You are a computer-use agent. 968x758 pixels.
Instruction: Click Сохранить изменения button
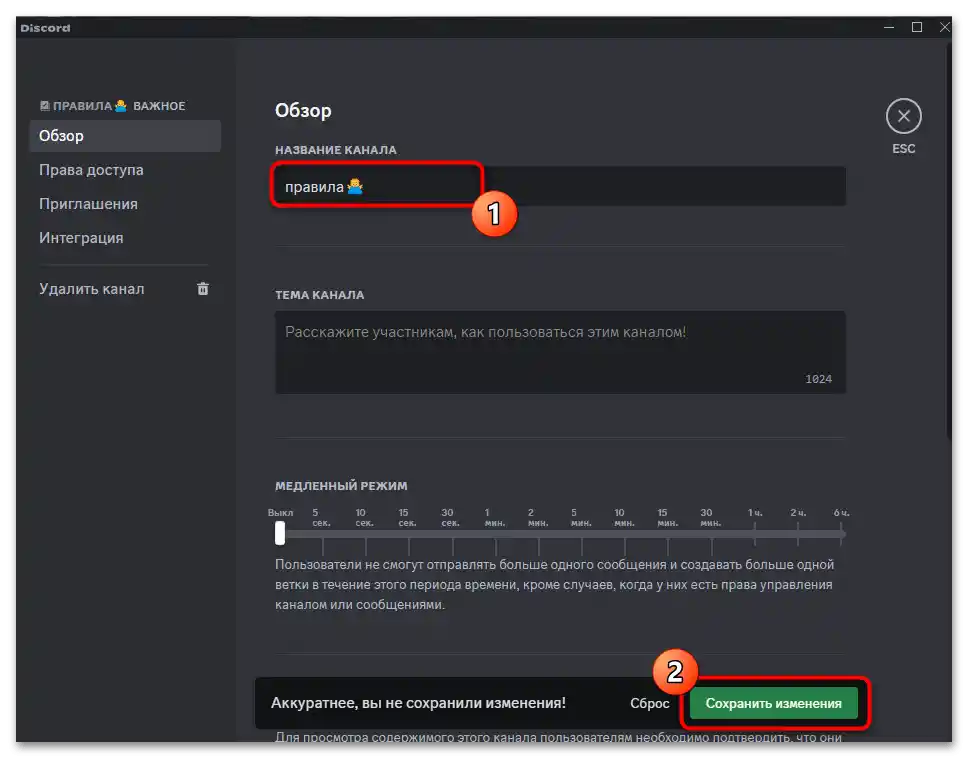[774, 703]
